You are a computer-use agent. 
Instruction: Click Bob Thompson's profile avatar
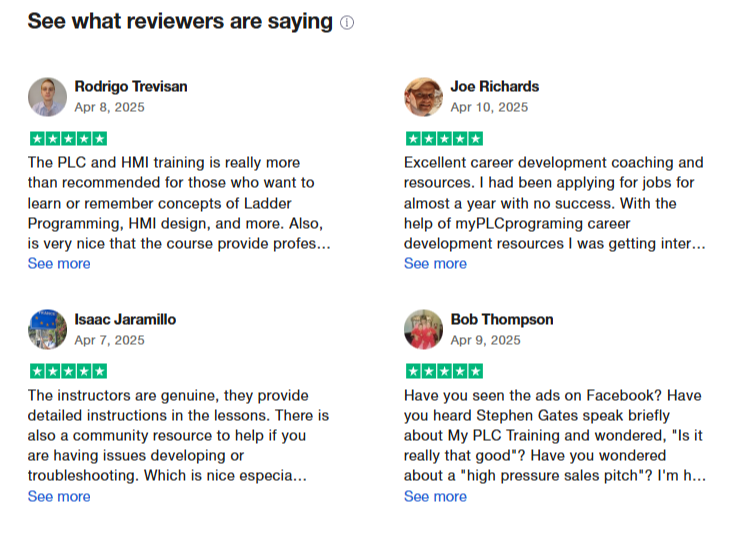[423, 330]
